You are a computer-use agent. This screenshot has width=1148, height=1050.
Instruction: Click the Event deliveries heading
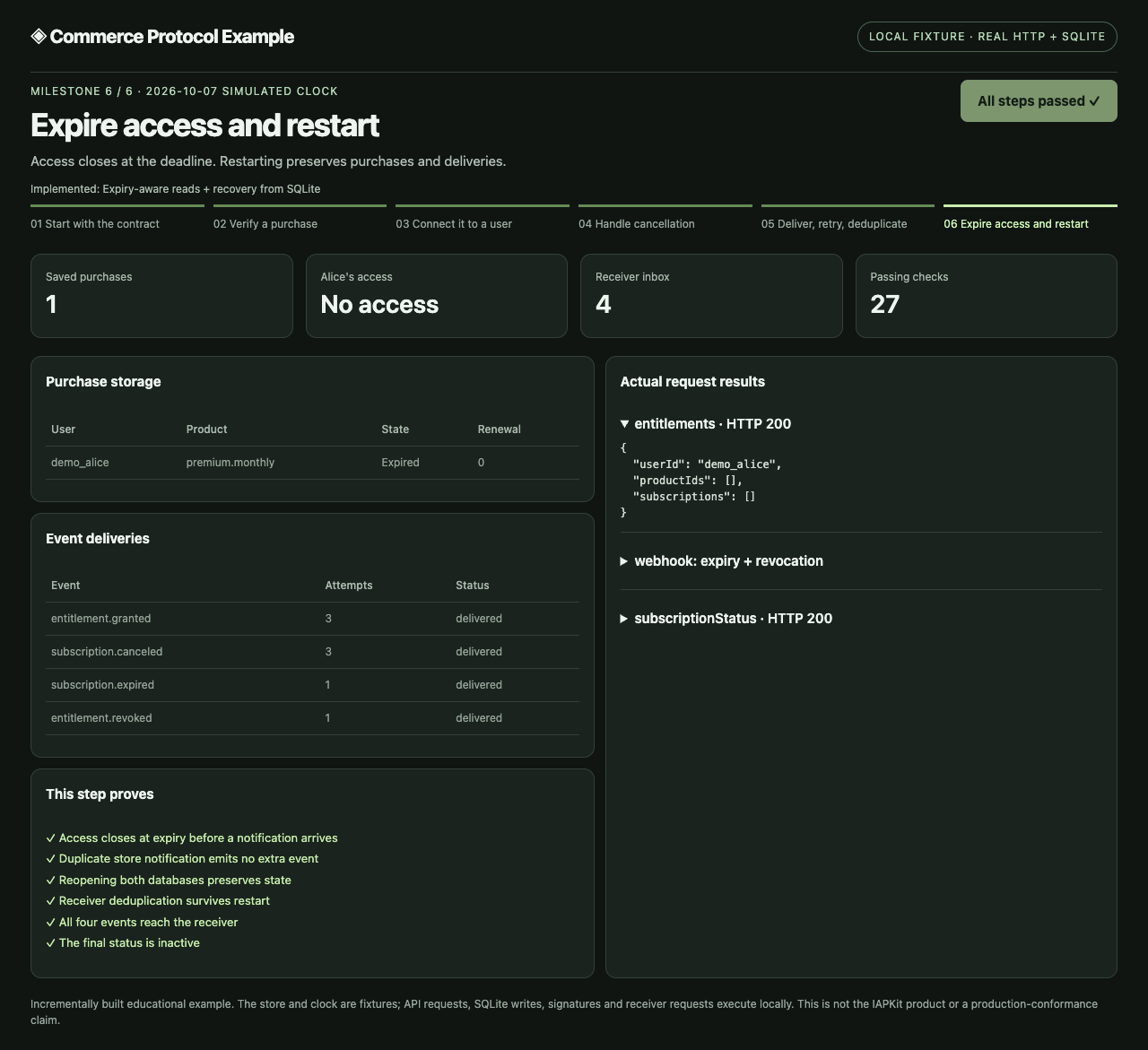click(98, 538)
